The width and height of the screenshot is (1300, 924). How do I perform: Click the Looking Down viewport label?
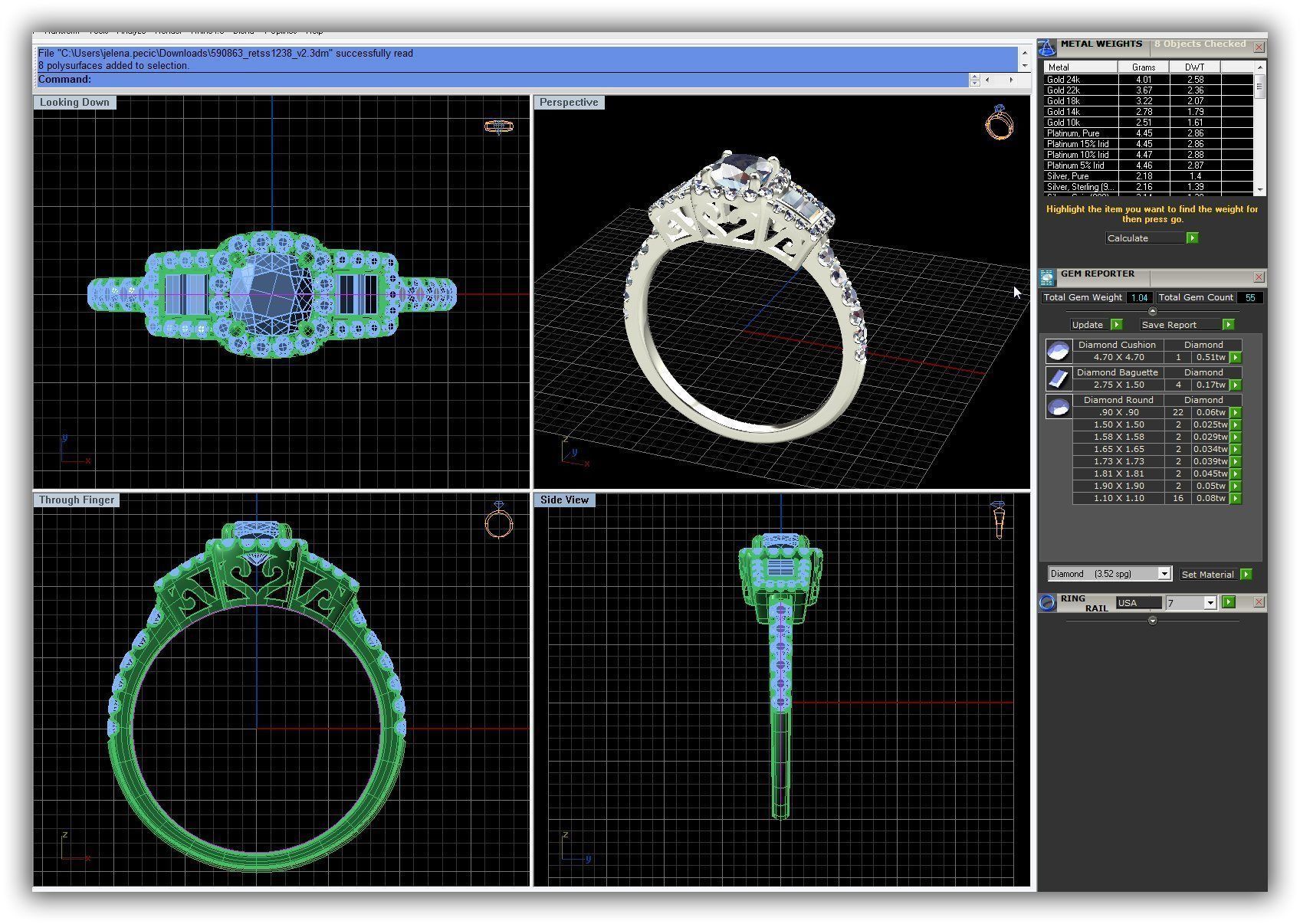[74, 103]
